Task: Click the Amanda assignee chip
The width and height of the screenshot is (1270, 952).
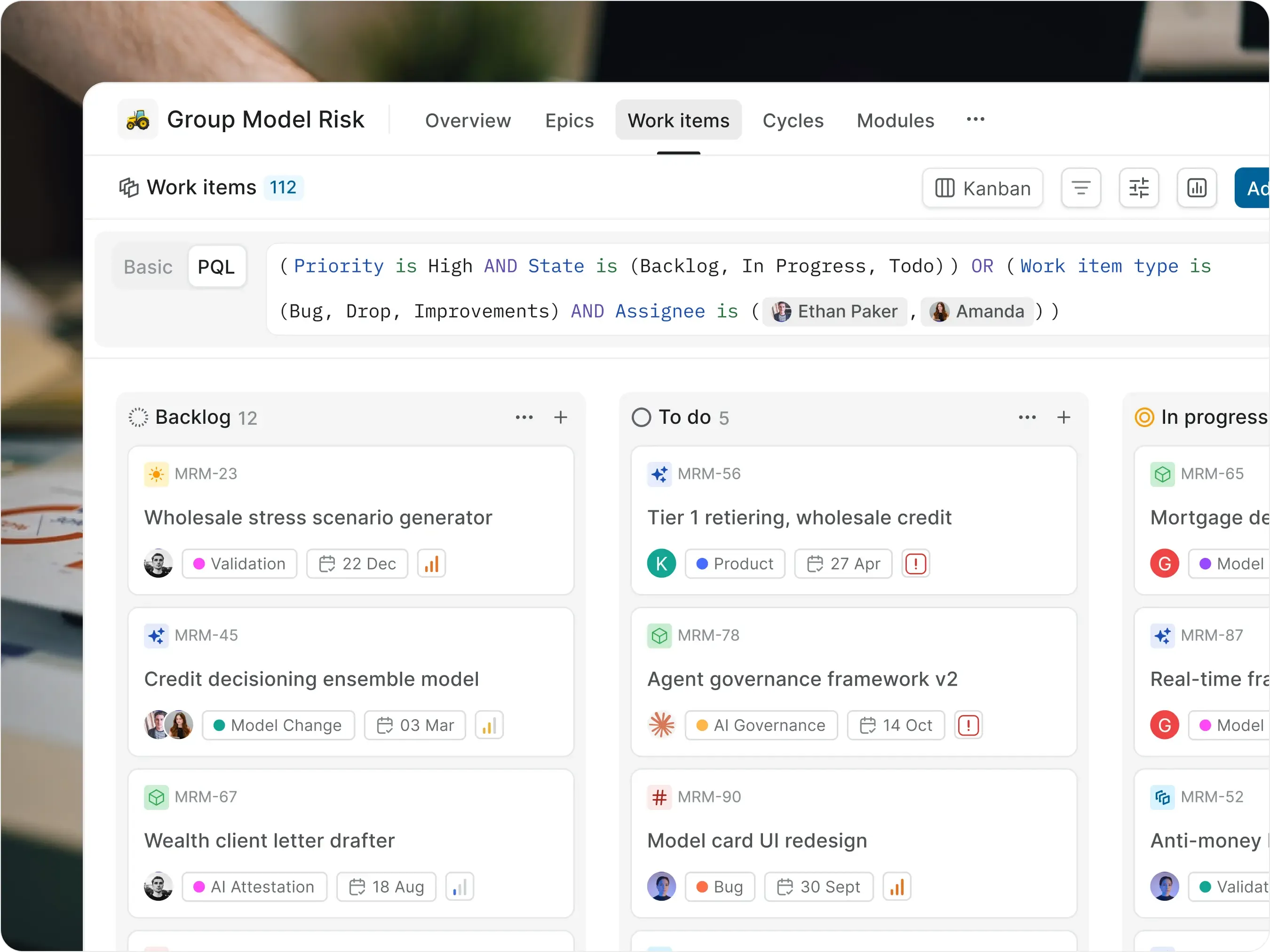Action: point(977,311)
